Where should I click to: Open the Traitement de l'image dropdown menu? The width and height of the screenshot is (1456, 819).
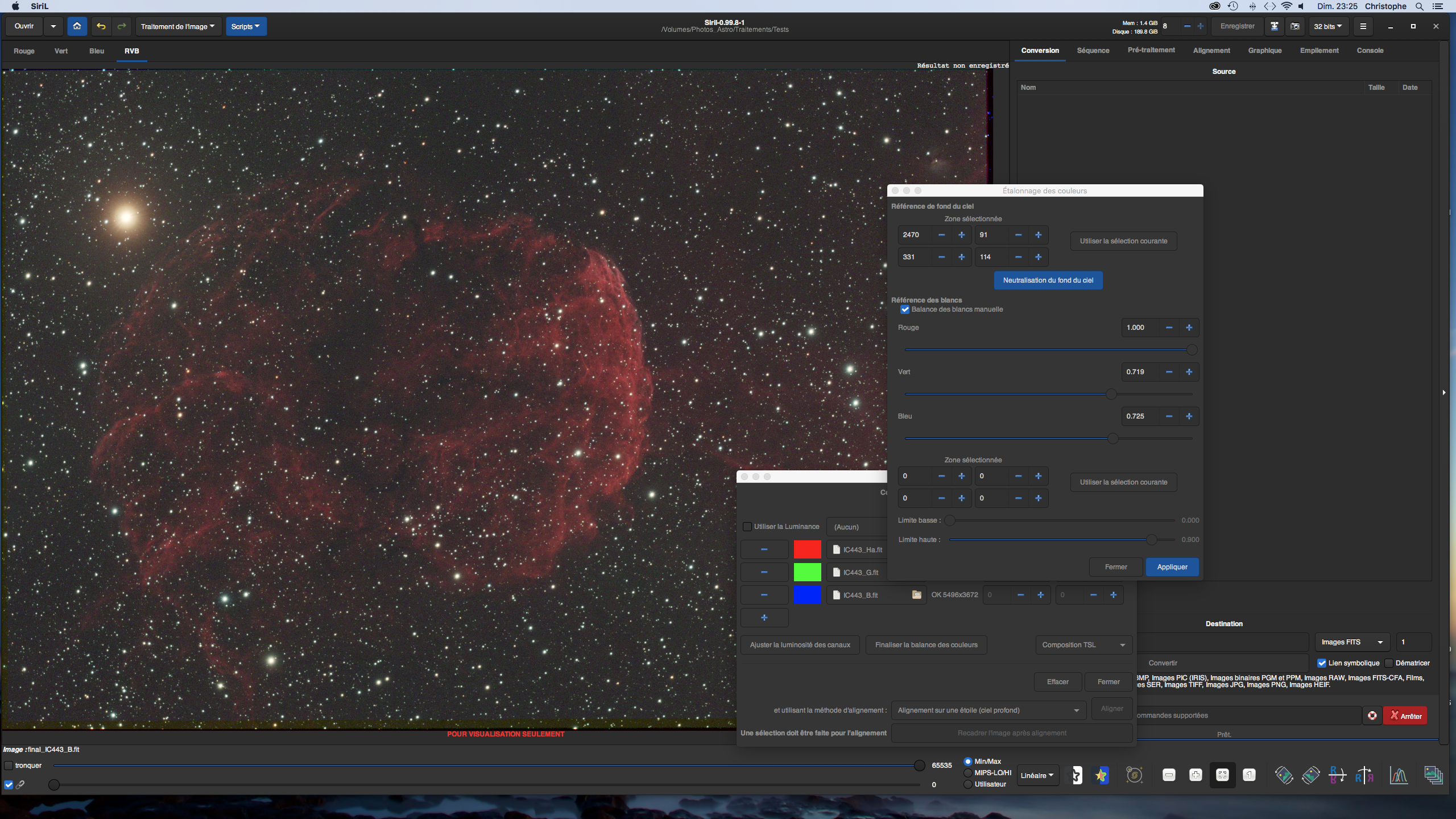pyautogui.click(x=177, y=26)
